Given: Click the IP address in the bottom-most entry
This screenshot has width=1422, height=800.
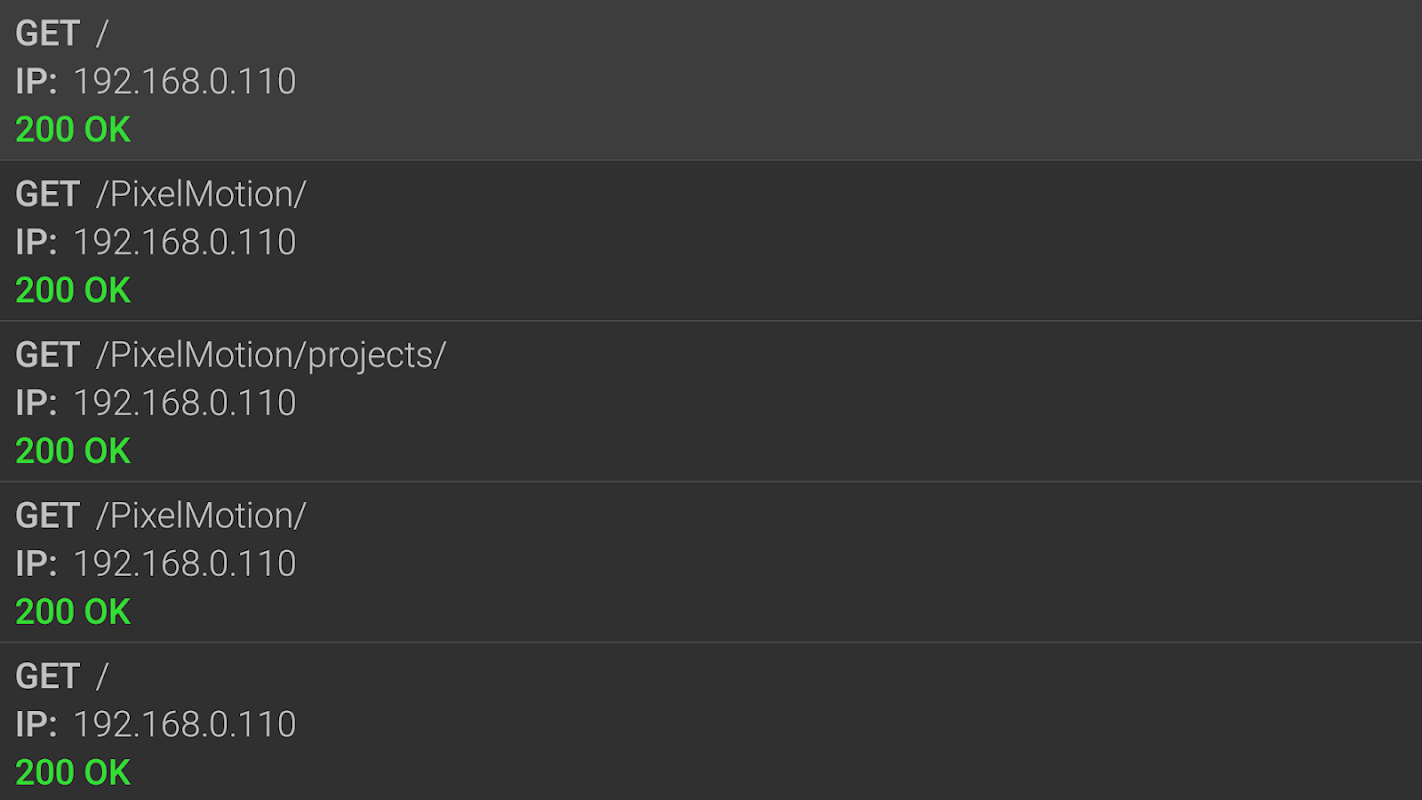Looking at the screenshot, I should pos(184,725).
